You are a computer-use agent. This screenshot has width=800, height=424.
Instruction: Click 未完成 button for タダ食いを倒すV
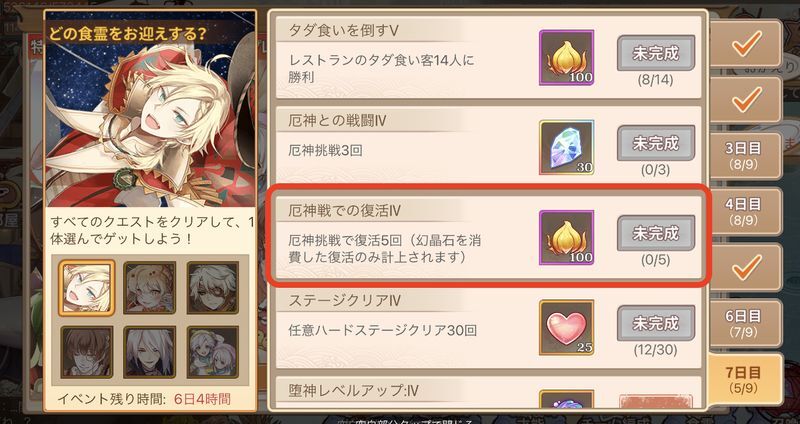pyautogui.click(x=656, y=53)
